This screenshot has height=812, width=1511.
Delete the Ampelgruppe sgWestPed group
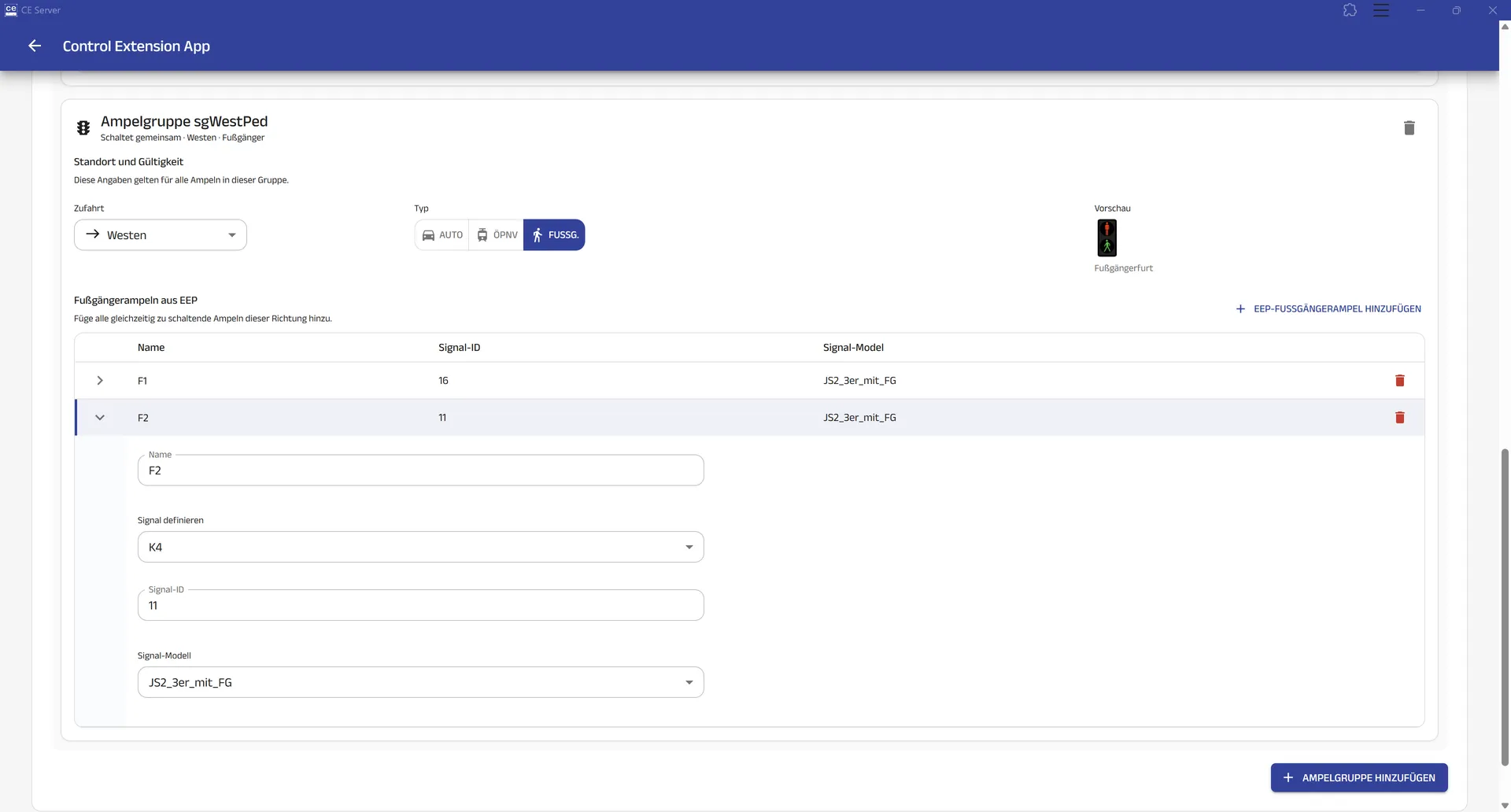point(1409,127)
